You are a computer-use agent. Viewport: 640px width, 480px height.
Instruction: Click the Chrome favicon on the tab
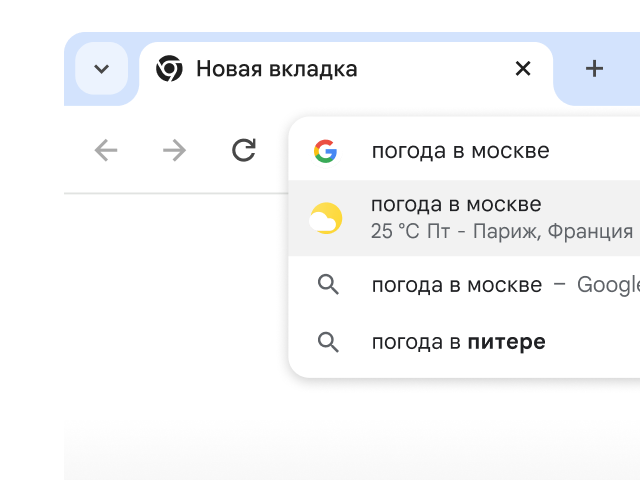tap(169, 69)
